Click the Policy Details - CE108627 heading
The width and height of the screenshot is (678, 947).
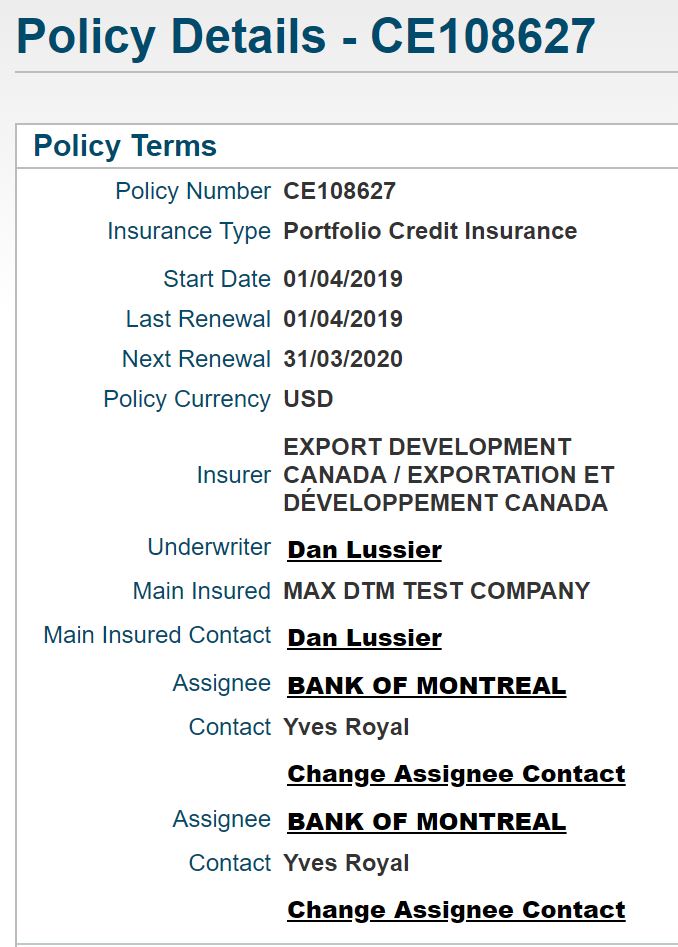(305, 37)
